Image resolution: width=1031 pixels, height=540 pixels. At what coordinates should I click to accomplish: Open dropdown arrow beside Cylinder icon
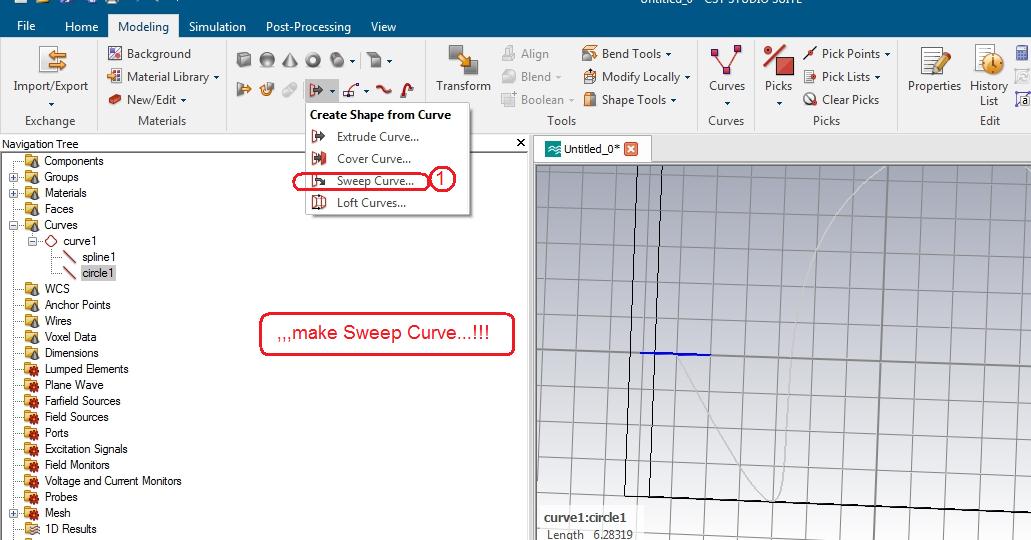point(352,61)
